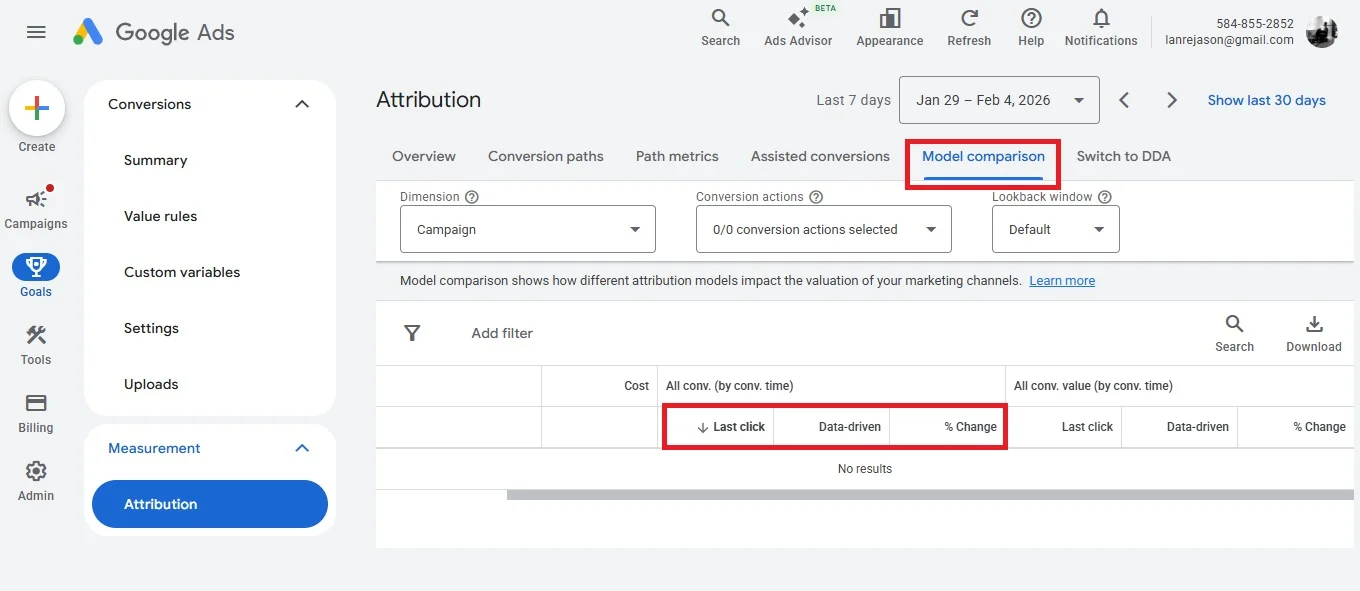The width and height of the screenshot is (1360, 591).
Task: Open the filter icon above the table
Action: click(412, 333)
